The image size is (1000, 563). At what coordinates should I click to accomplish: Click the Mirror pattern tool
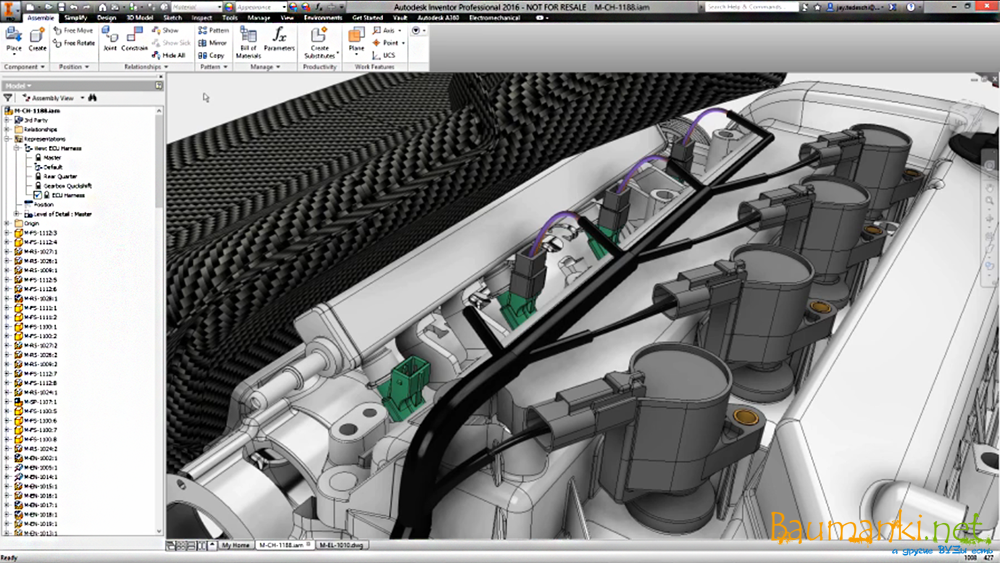(x=212, y=43)
